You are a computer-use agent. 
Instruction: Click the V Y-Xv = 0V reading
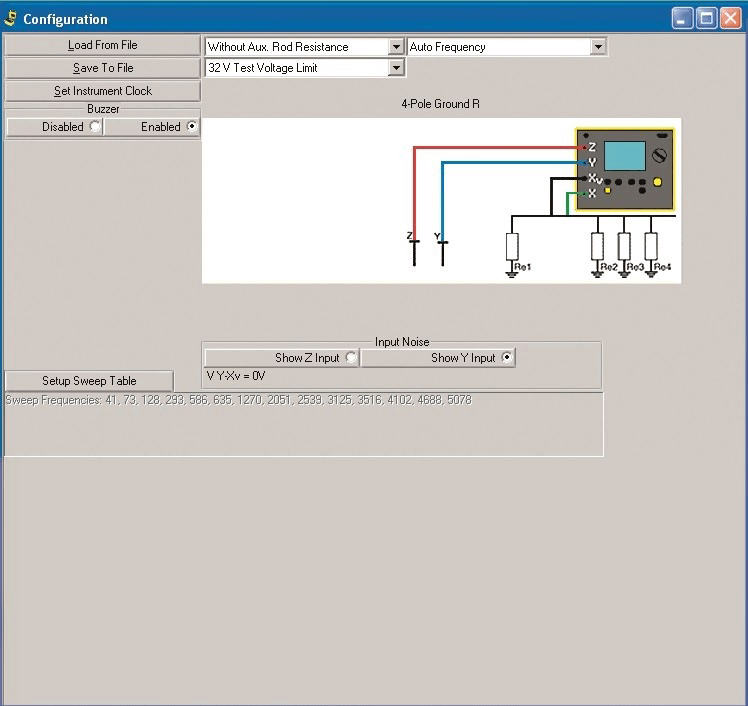click(x=236, y=376)
